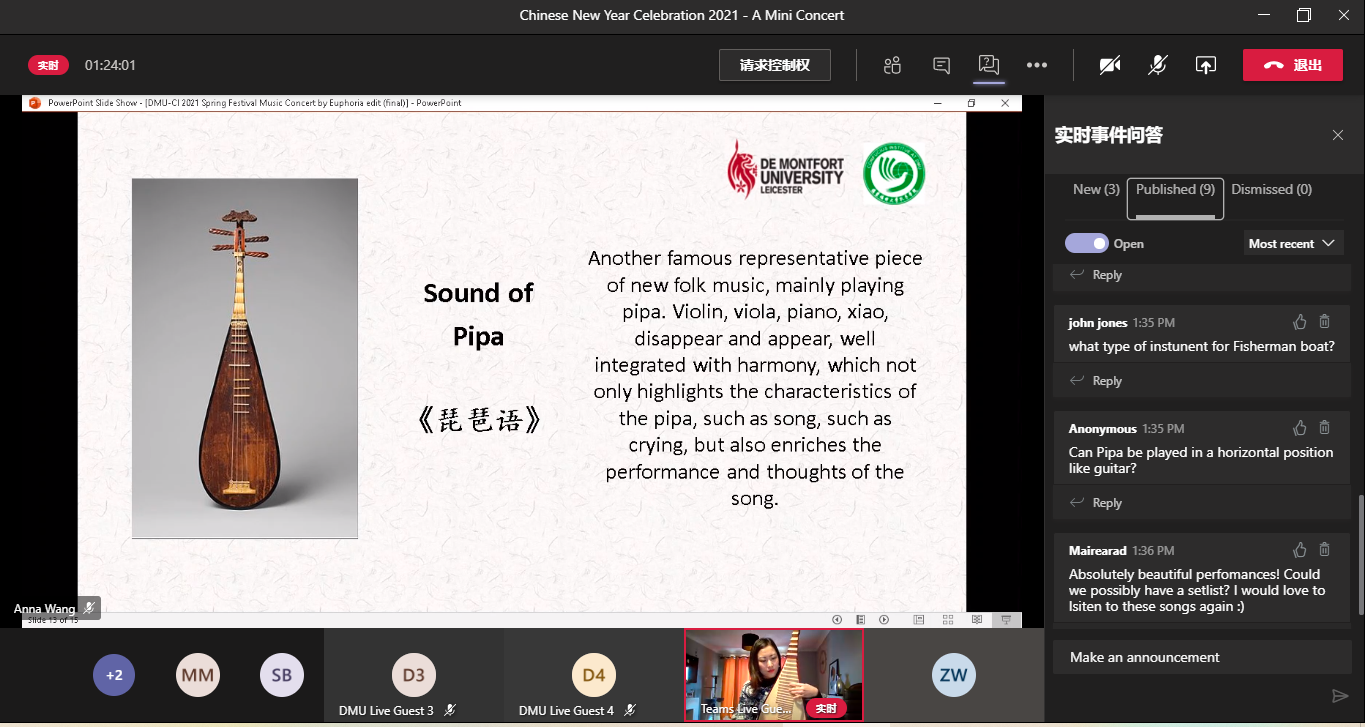Open the more actions ellipsis menu
Viewport: 1365px width, 727px height.
(x=1037, y=65)
